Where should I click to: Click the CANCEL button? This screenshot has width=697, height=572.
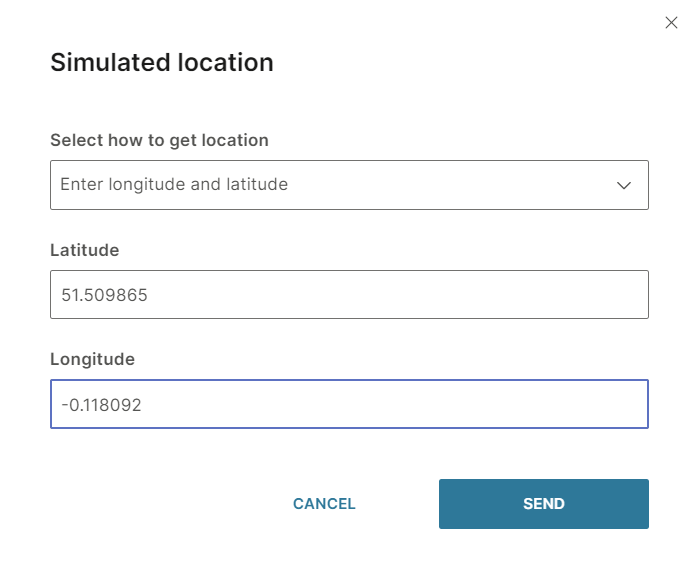pyautogui.click(x=324, y=504)
